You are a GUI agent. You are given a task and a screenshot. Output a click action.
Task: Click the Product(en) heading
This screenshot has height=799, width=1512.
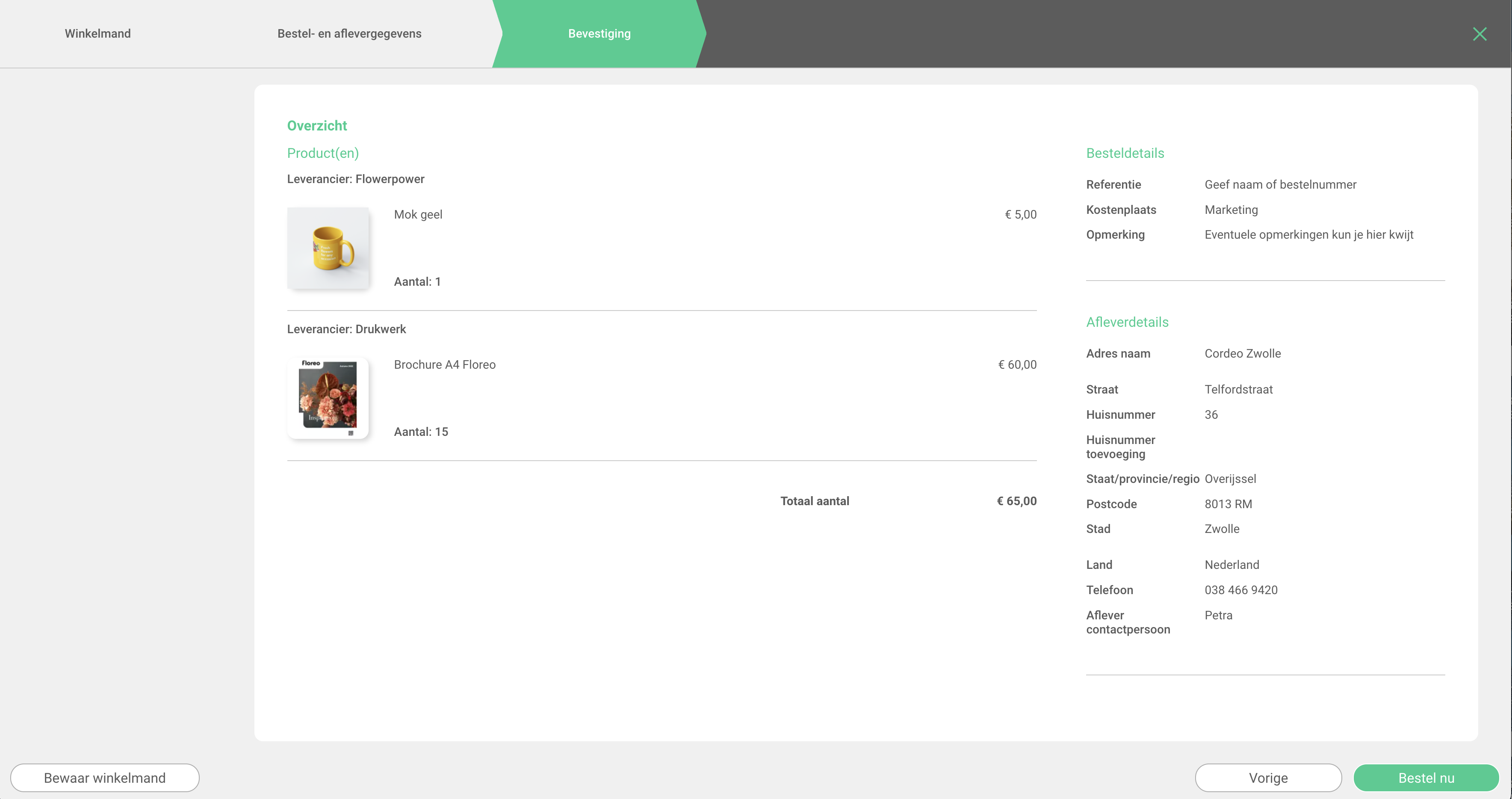point(322,153)
